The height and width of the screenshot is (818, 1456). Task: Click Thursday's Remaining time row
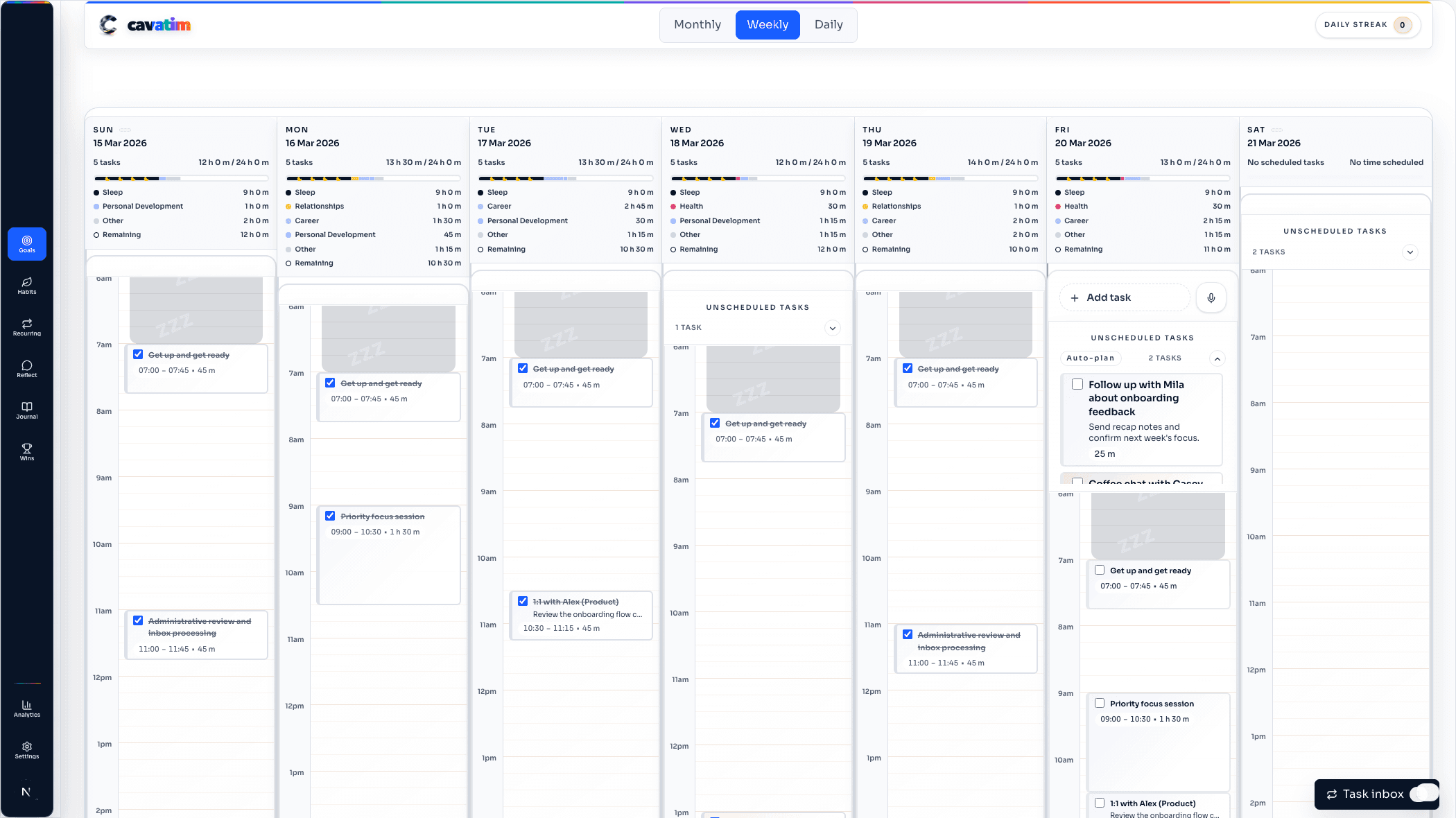coord(951,249)
